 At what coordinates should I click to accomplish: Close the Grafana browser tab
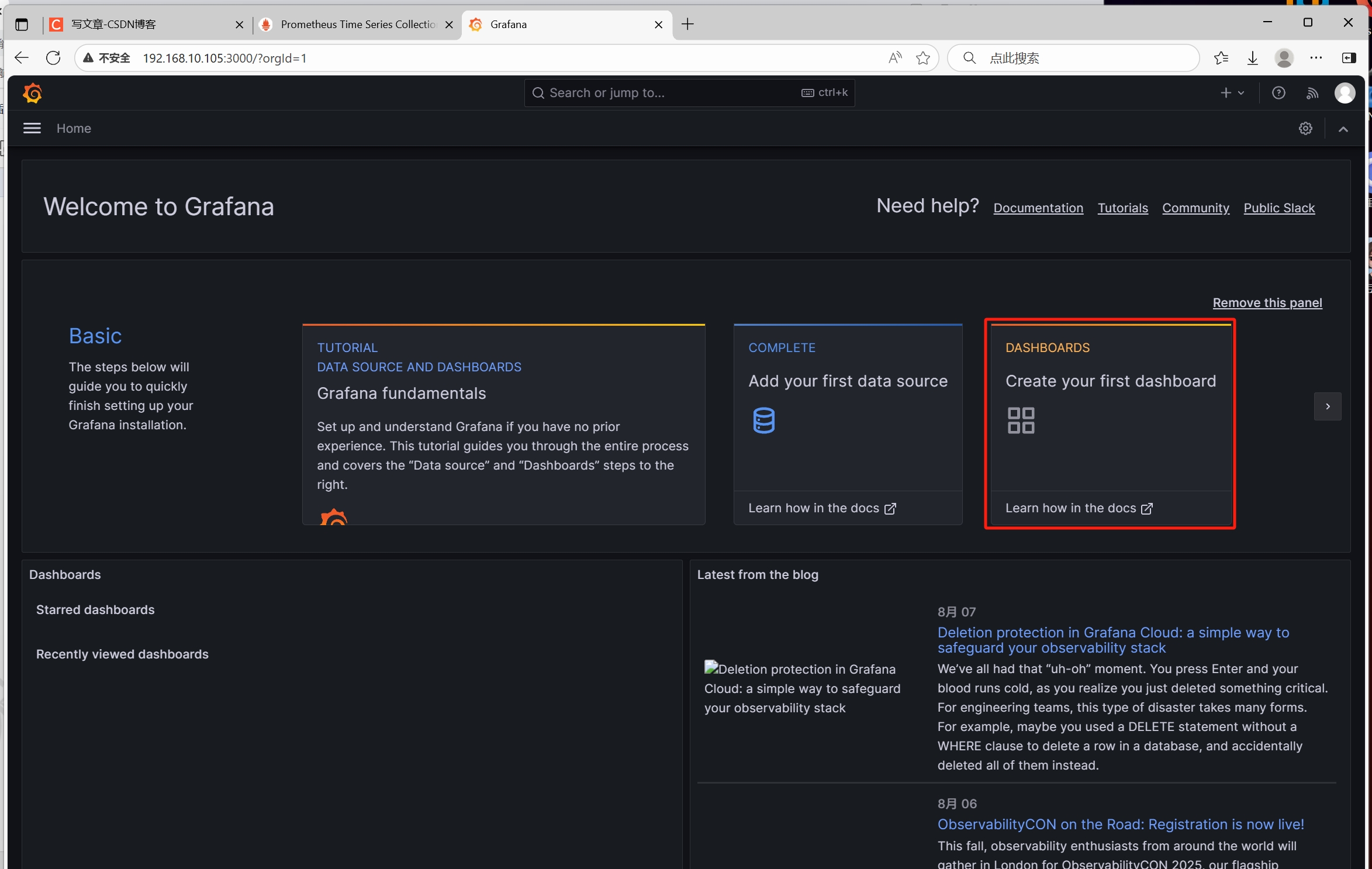658,25
